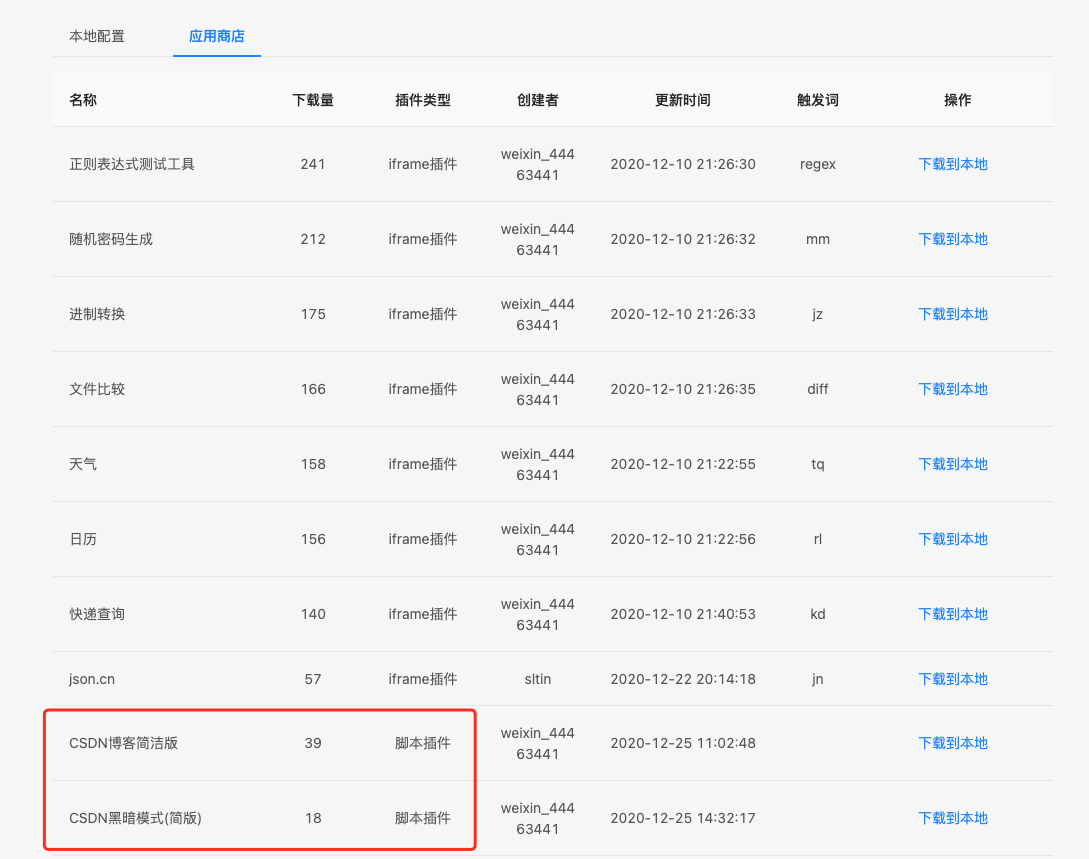Click the trigger word kd
1089x859 pixels.
click(x=817, y=614)
